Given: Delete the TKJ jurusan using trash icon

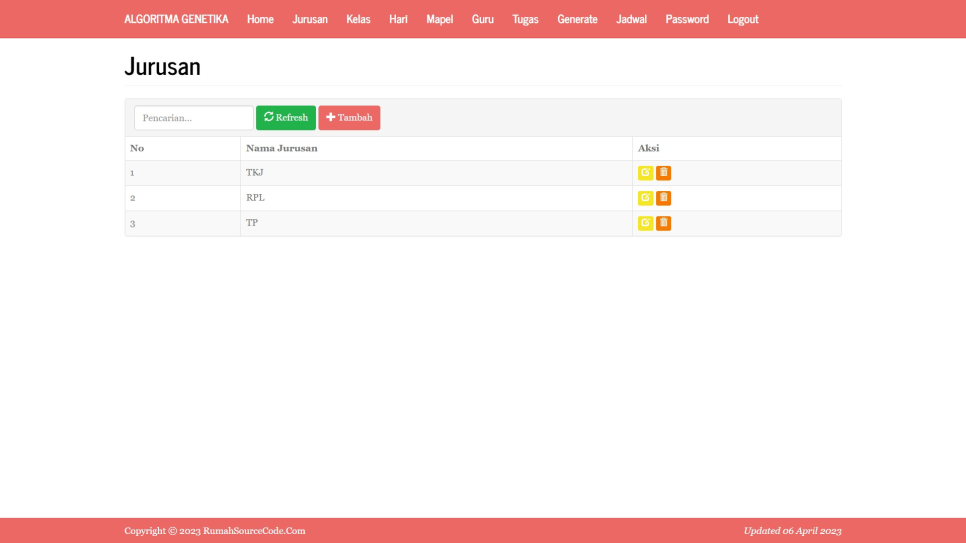Looking at the screenshot, I should [663, 173].
